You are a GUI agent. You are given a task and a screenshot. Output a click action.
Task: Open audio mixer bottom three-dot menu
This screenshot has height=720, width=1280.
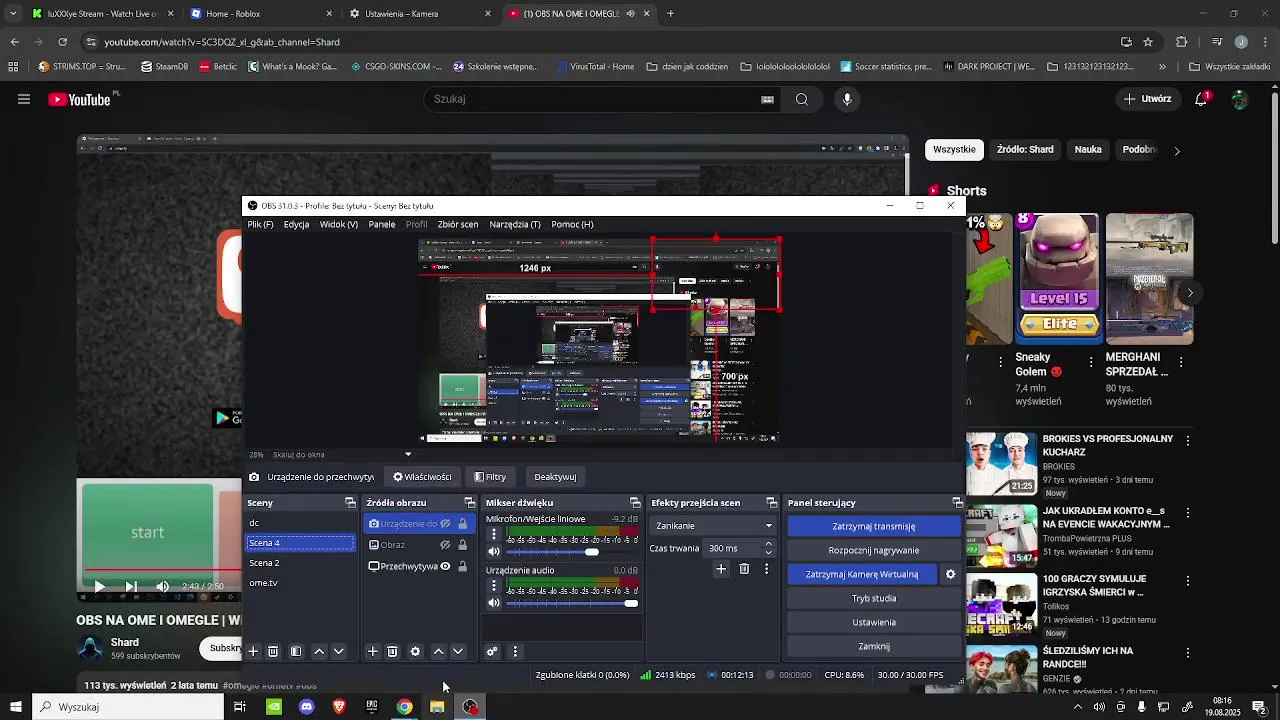tap(515, 651)
